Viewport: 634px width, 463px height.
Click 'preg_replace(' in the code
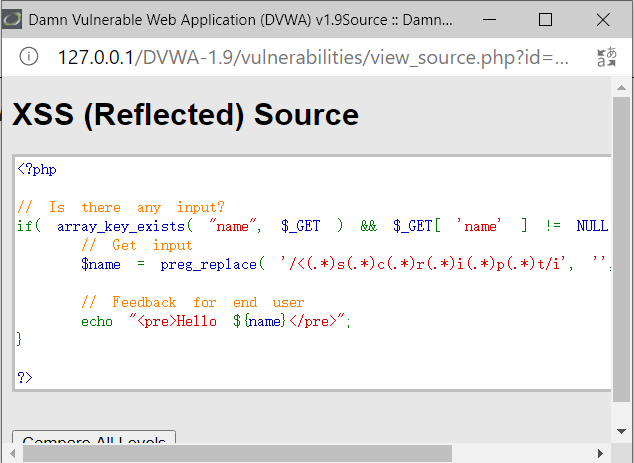click(213, 264)
